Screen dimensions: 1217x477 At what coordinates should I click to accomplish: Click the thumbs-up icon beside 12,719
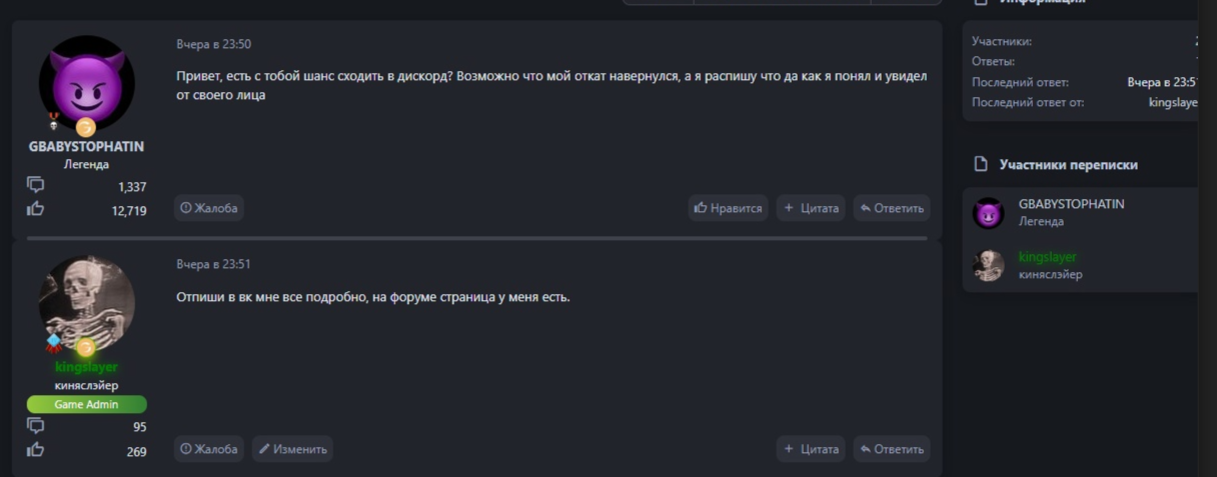36,209
